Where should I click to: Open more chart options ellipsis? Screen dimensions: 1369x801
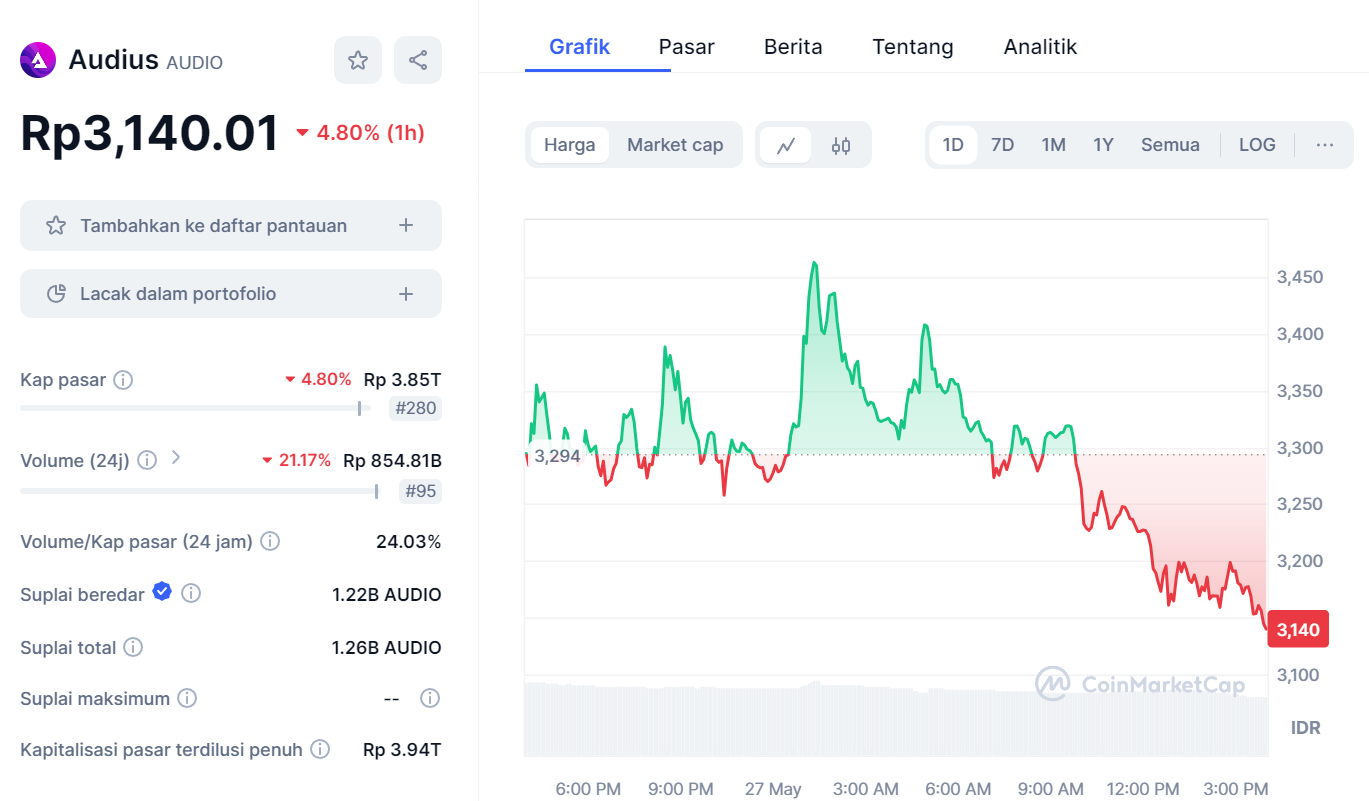click(1325, 145)
